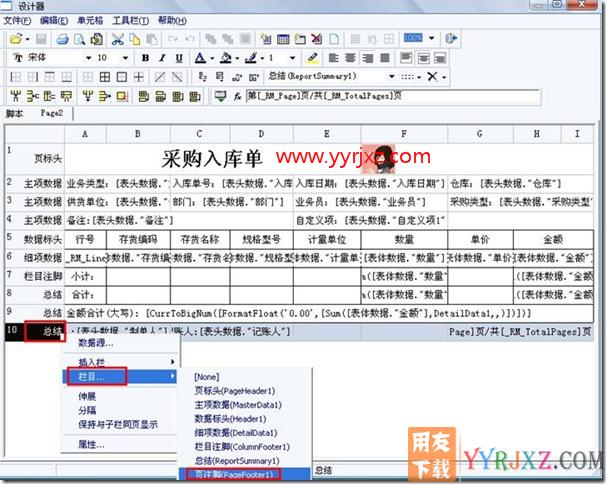Click the font color A button
Screen dimensions: 606x484
(200, 58)
